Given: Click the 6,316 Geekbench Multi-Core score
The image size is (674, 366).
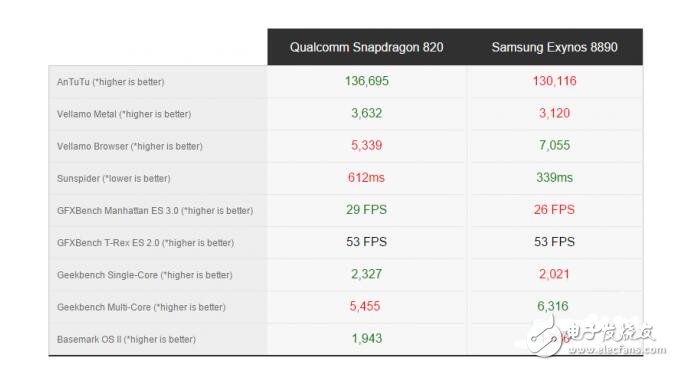Looking at the screenshot, I should [x=553, y=306].
